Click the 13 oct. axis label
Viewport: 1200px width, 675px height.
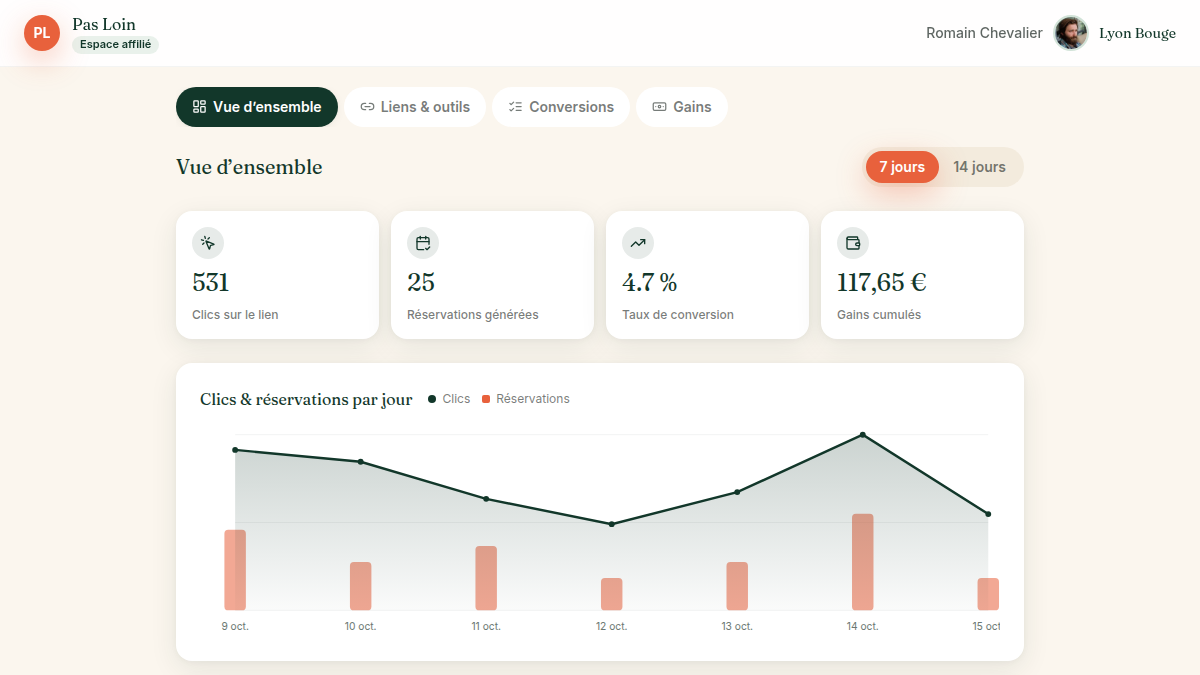coord(737,626)
